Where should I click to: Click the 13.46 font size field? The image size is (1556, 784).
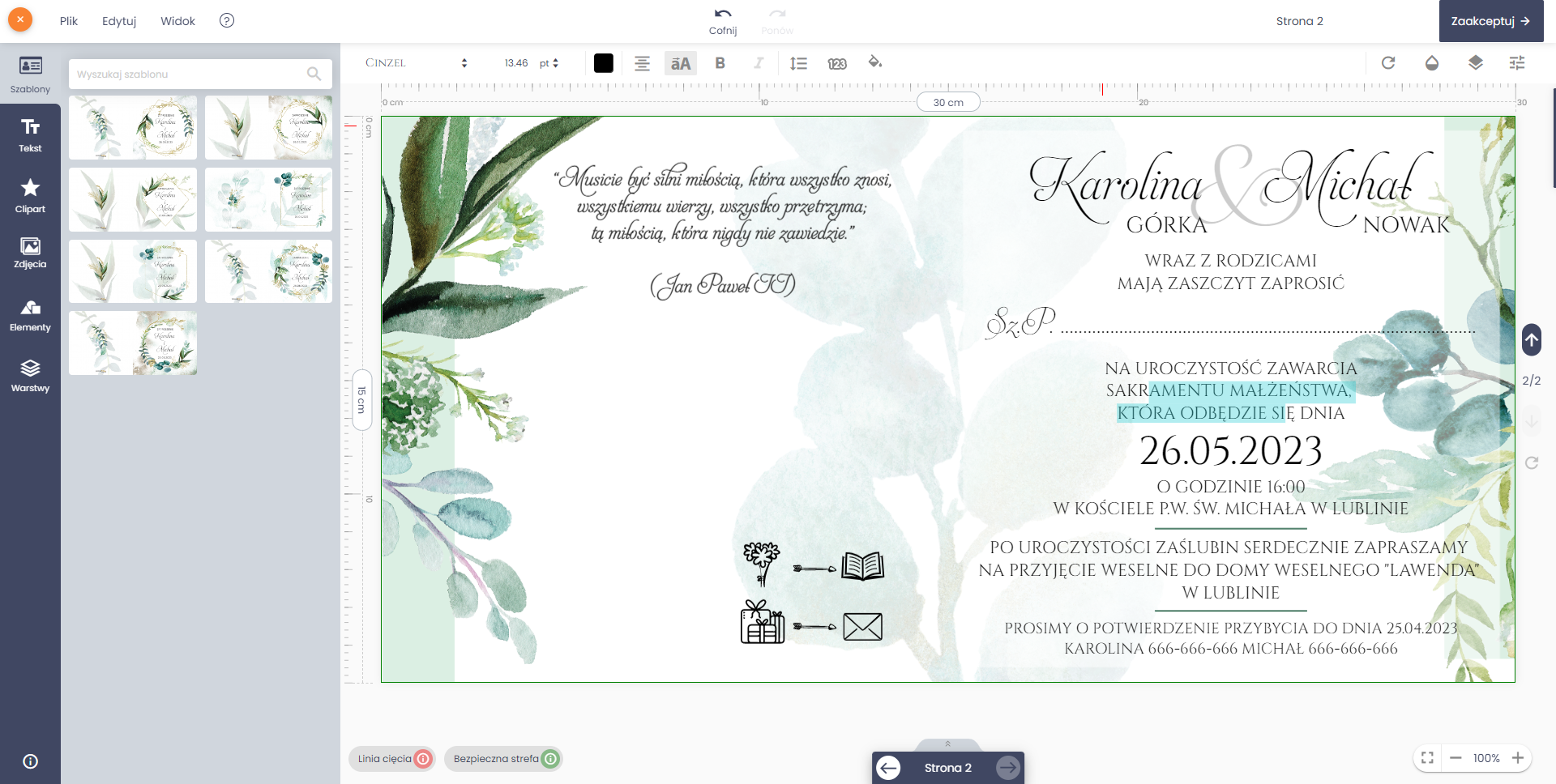pos(516,63)
